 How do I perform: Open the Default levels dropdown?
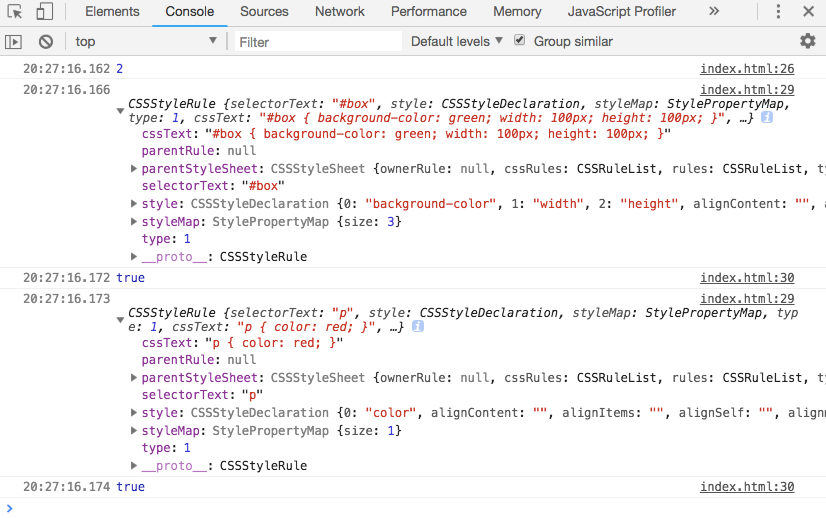point(456,42)
